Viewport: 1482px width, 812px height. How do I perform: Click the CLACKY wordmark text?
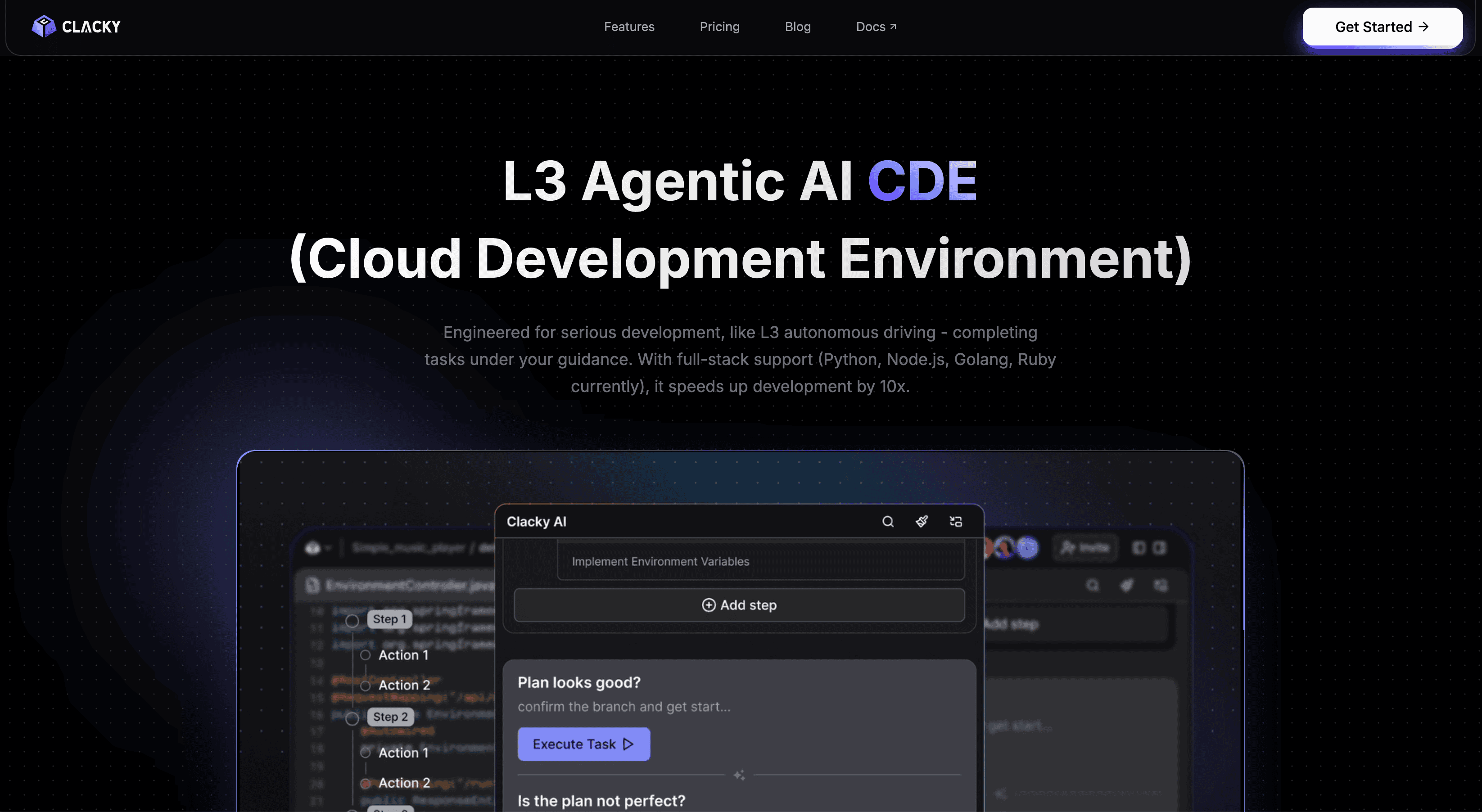point(91,27)
